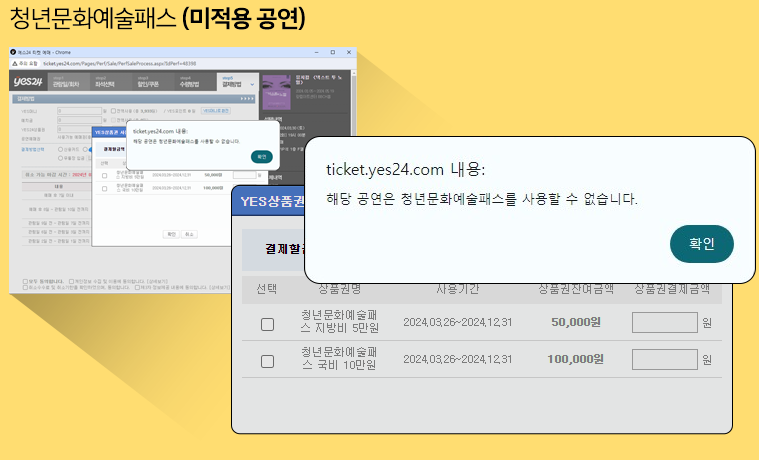Tick 전액사용 checkbox beside YES머니 field

[113, 111]
